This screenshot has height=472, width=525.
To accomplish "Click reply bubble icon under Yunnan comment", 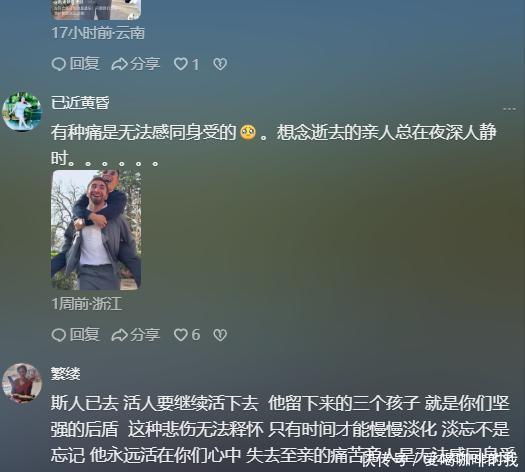I will click(59, 64).
